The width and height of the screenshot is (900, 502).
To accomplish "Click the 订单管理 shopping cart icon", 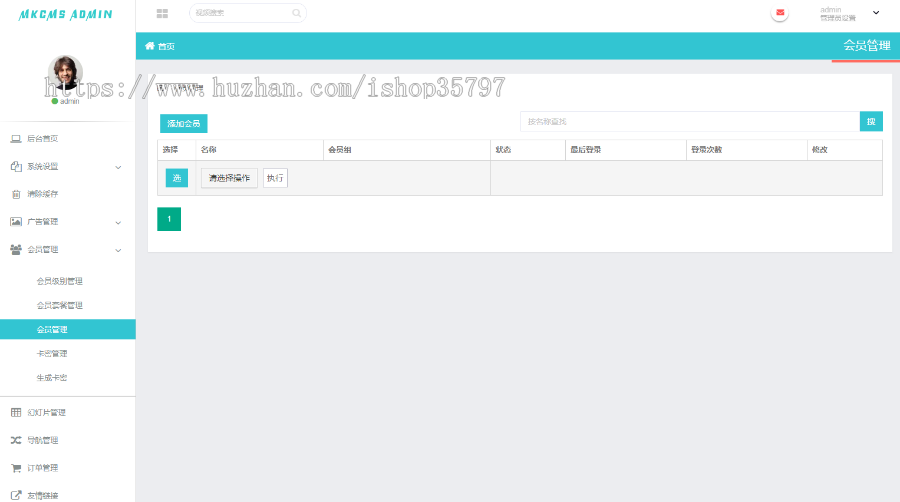I will 16,467.
